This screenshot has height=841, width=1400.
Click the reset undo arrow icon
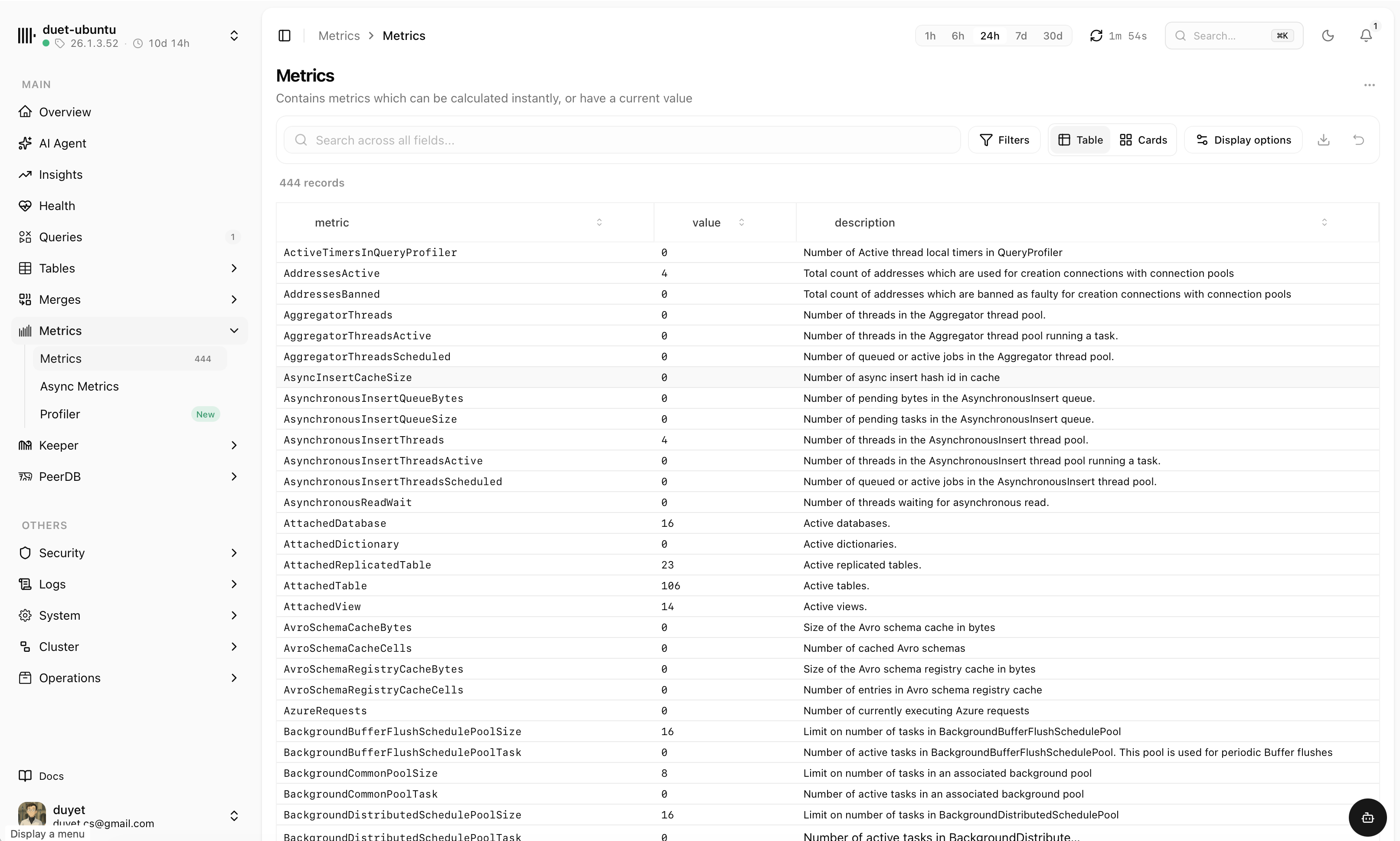(x=1358, y=140)
